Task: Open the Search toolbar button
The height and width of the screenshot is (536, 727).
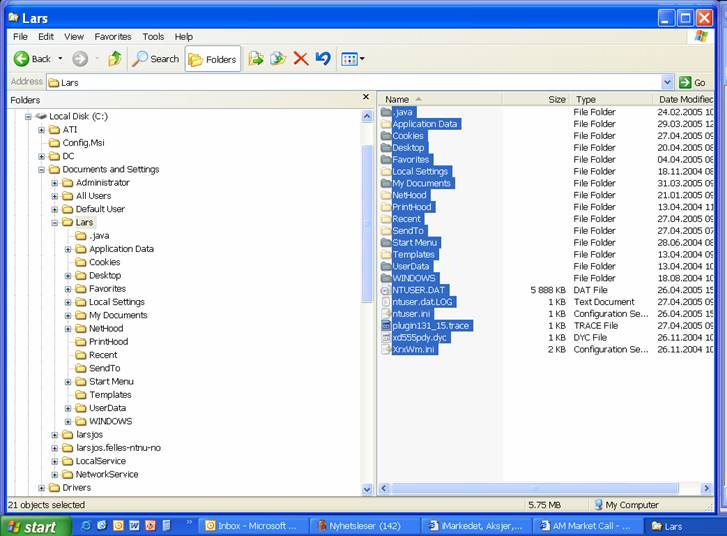Action: 156,59
